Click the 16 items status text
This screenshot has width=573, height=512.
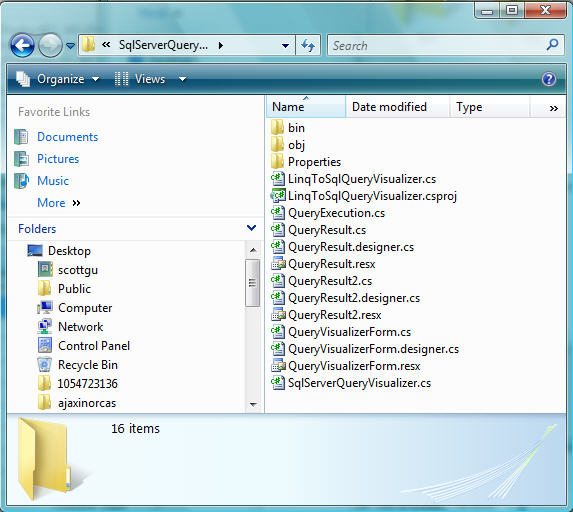point(135,428)
